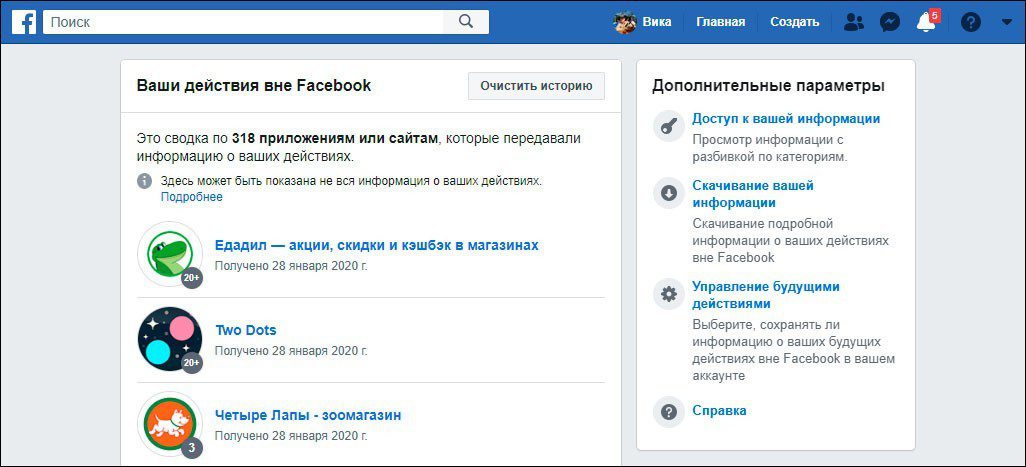The image size is (1026, 467).
Task: Click the heading 'Ваши действия вне Facebook'
Action: coord(254,86)
